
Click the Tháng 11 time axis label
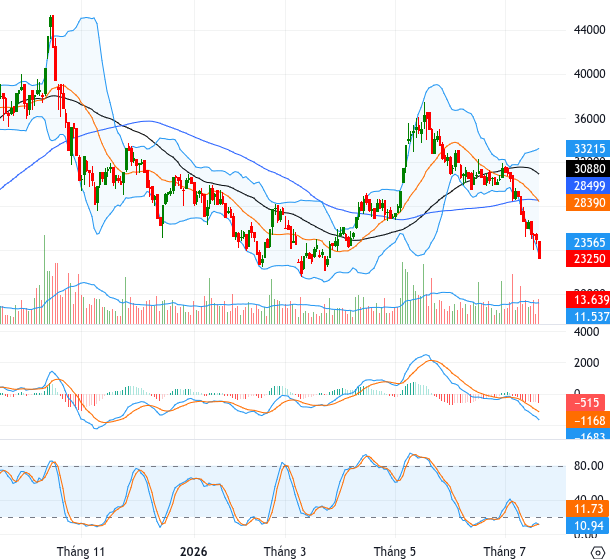[x=81, y=551]
